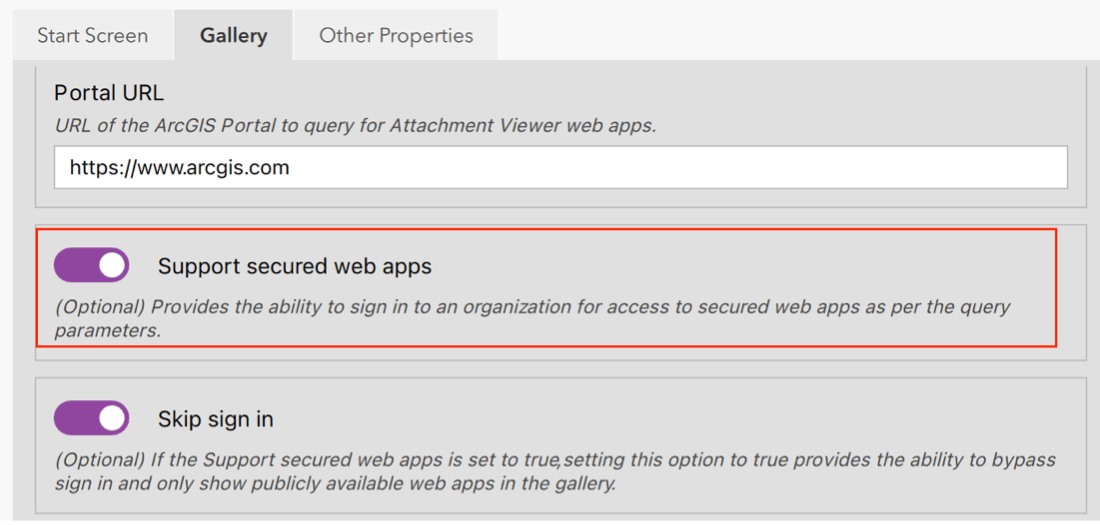1100x525 pixels.
Task: Open the Other Properties tab
Action: click(396, 36)
